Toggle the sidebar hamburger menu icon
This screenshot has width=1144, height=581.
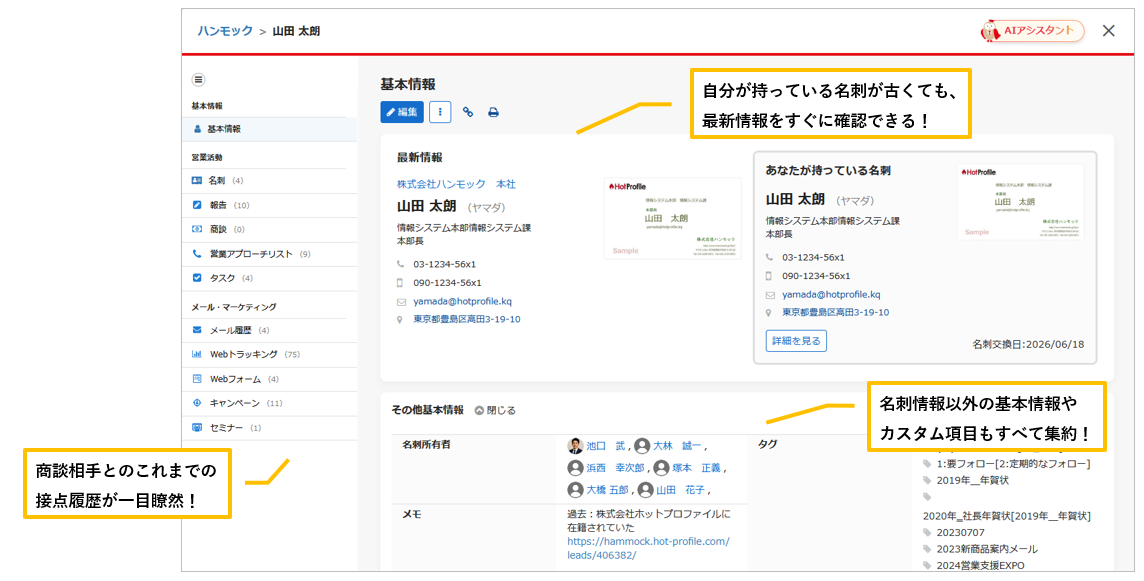pyautogui.click(x=198, y=80)
